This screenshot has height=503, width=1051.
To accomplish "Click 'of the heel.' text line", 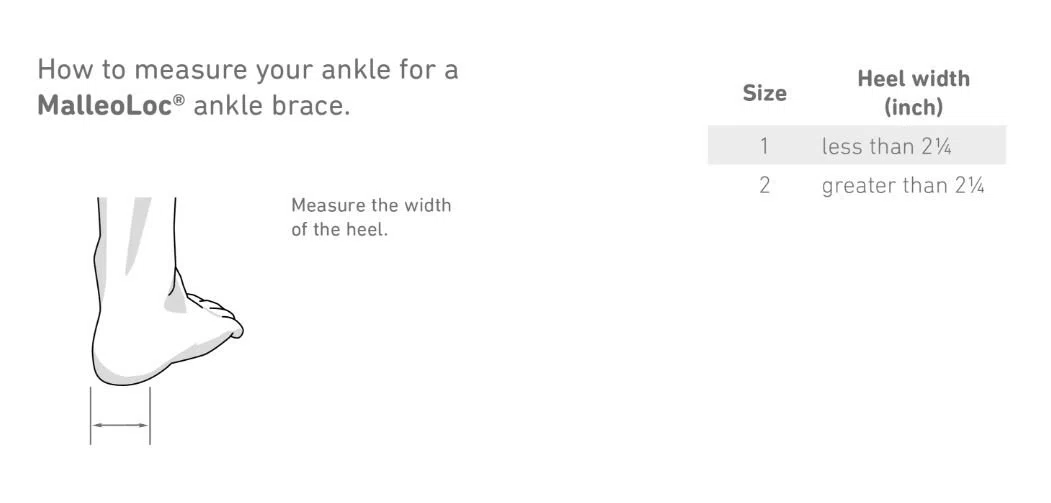I will (x=340, y=229).
